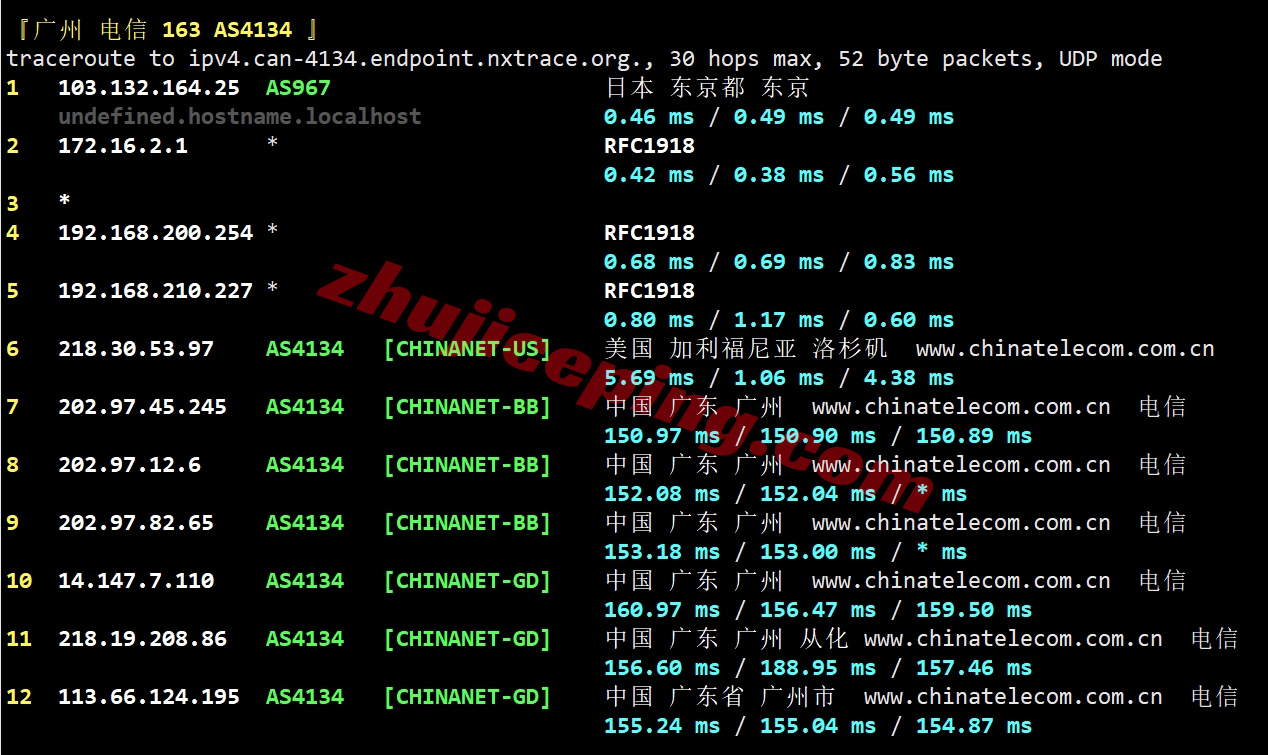Select the IP address 103.132.164.25 on hop 1
1268x755 pixels.
tap(148, 88)
